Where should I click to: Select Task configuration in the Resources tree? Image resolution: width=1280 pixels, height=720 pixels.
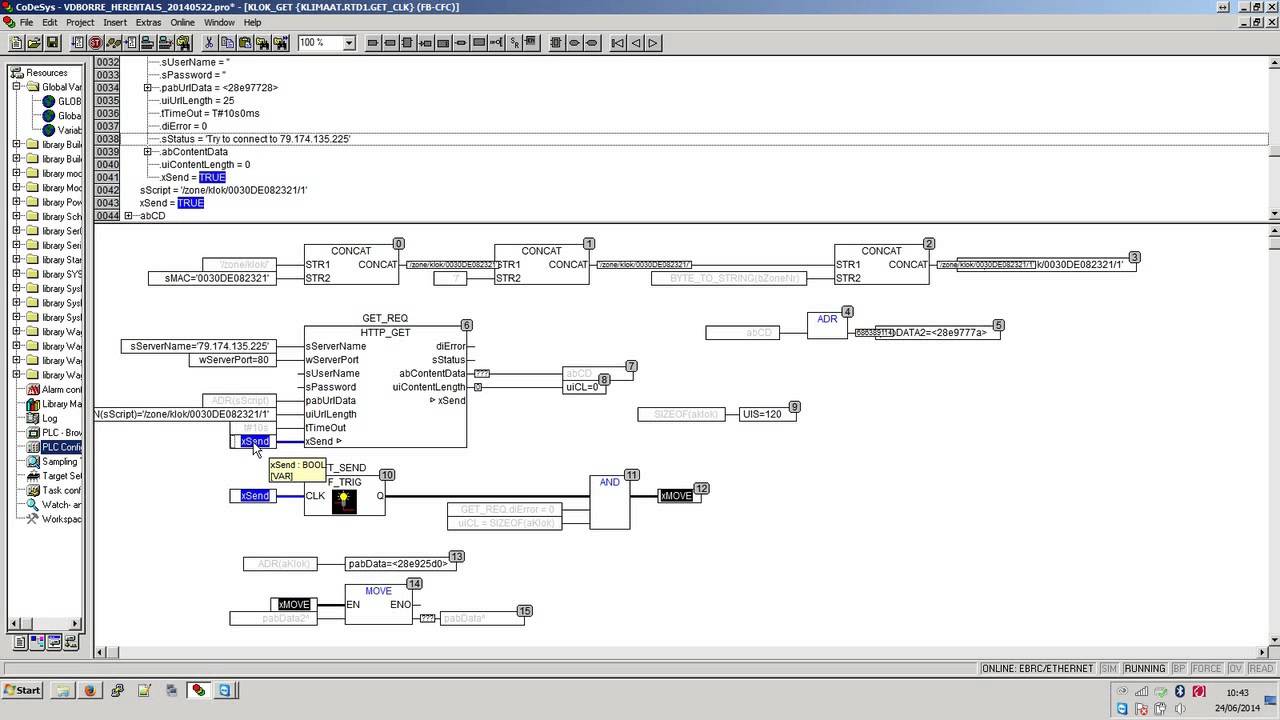[x=61, y=490]
